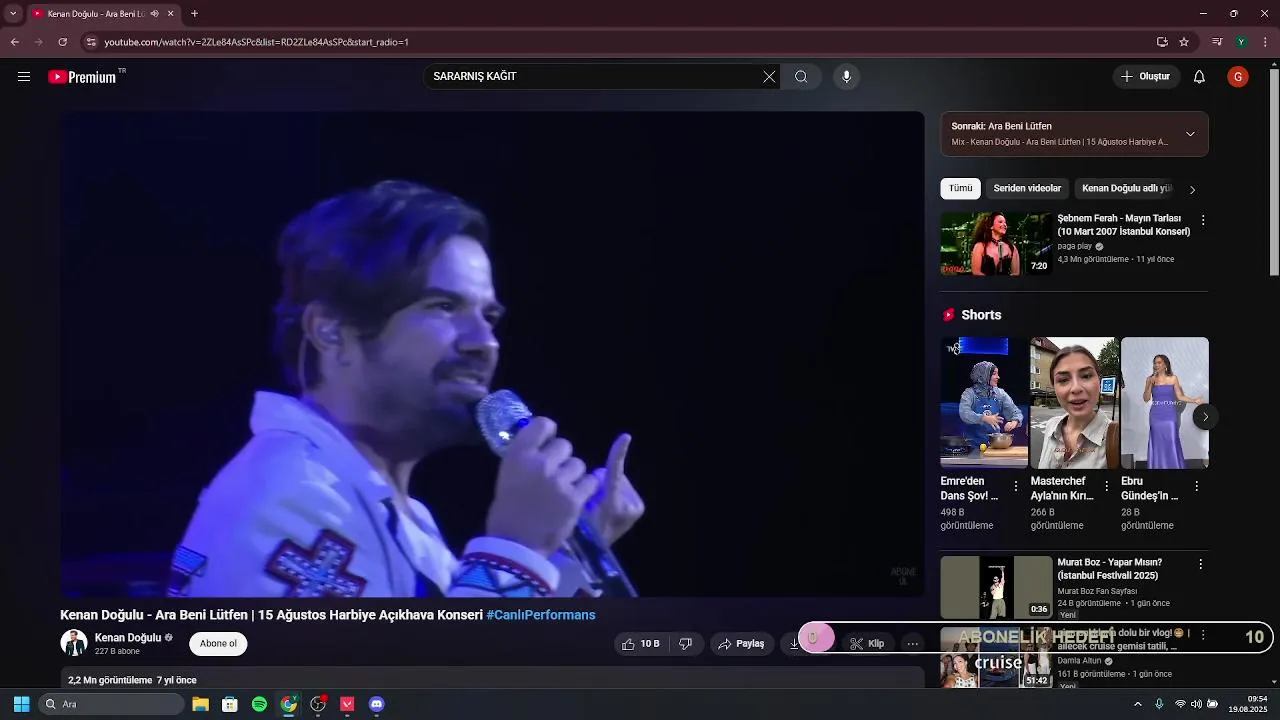1280x720 pixels.
Task: Click the Paylaş share button
Action: pyautogui.click(x=742, y=644)
